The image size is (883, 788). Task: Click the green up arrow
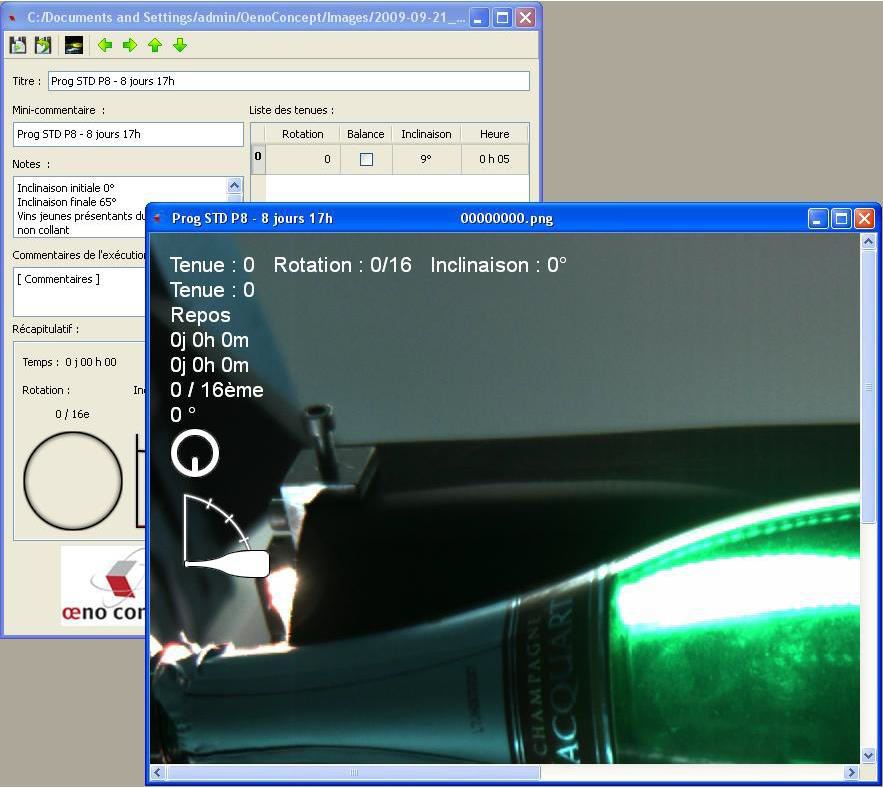155,45
